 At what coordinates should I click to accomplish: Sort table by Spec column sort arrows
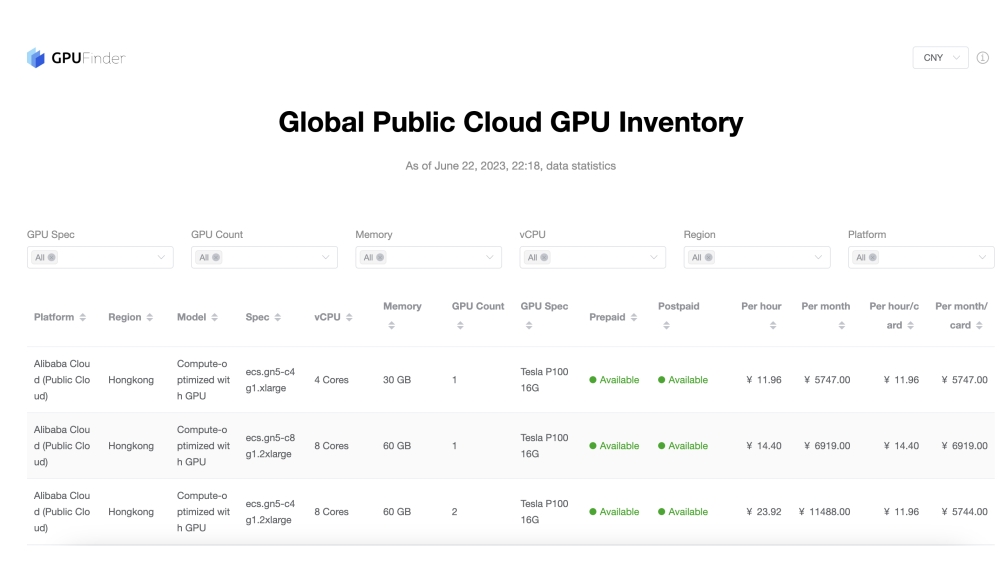(277, 318)
